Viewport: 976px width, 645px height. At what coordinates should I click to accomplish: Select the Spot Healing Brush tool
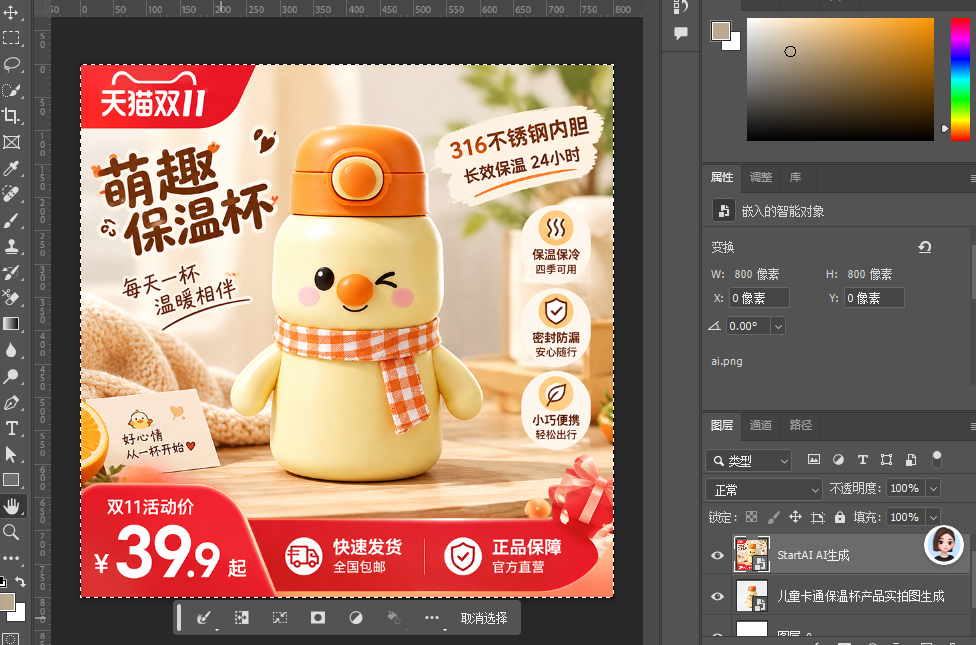click(x=11, y=194)
